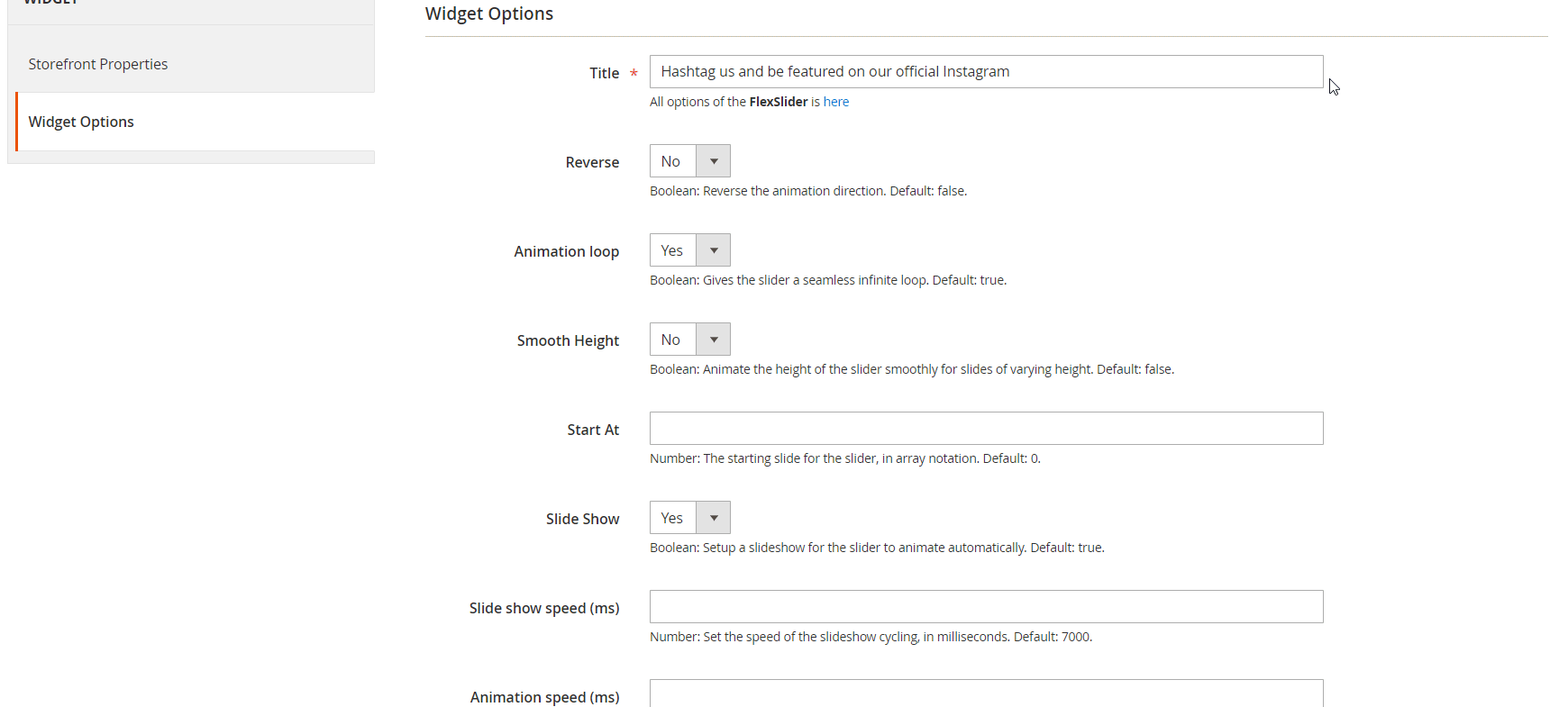Open the FlexSlider 'here' link
Image resolution: width=1568 pixels, height=707 pixels.
835,102
